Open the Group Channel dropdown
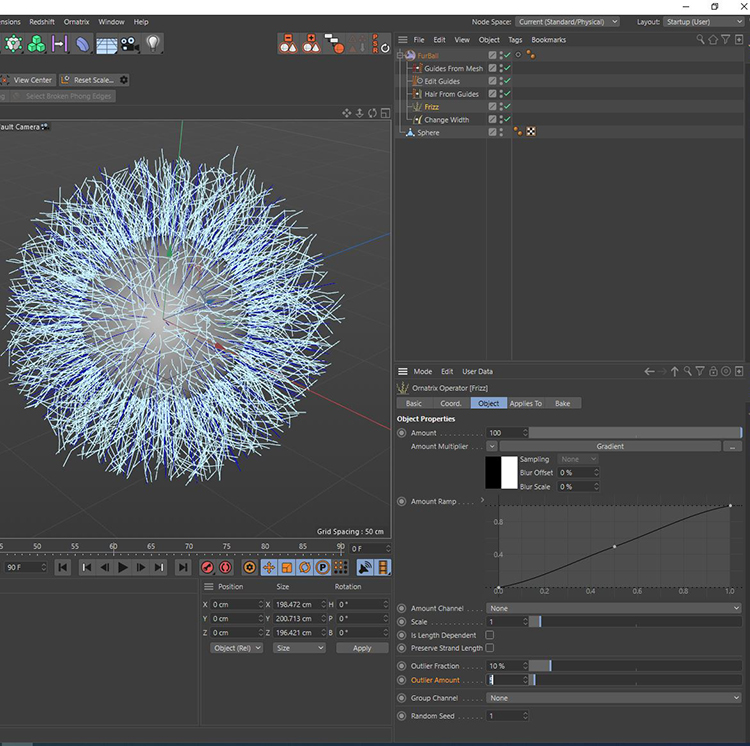Screen dimensions: 750x746 [x=614, y=698]
